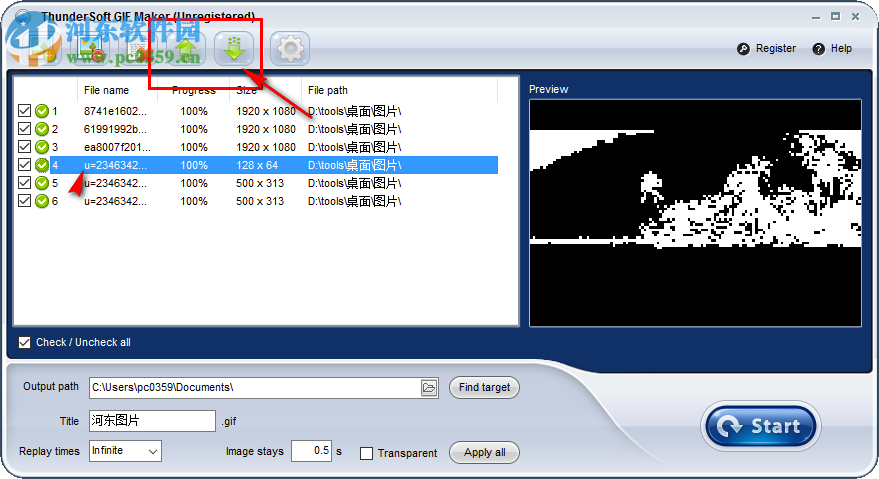
Task: Click the Image stays seconds field
Action: (x=311, y=451)
